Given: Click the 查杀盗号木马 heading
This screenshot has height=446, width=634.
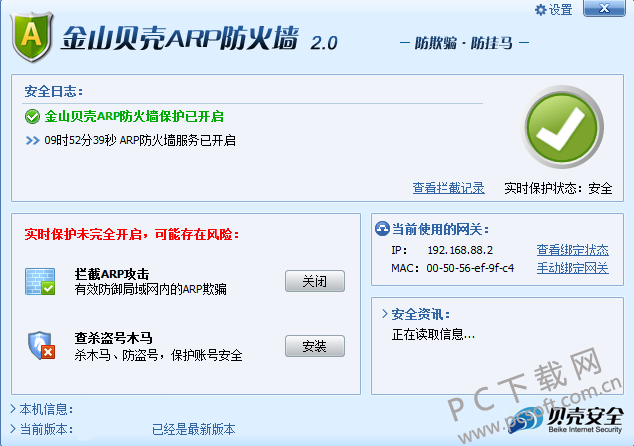Looking at the screenshot, I should click(114, 338).
